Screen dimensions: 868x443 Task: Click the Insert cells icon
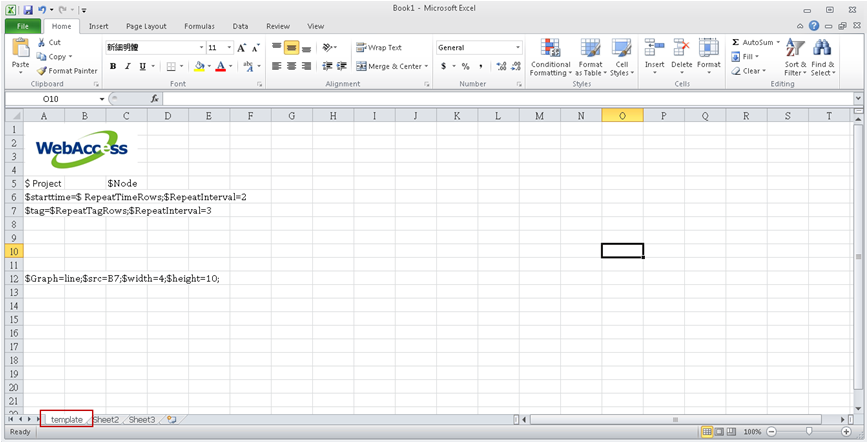pyautogui.click(x=654, y=48)
